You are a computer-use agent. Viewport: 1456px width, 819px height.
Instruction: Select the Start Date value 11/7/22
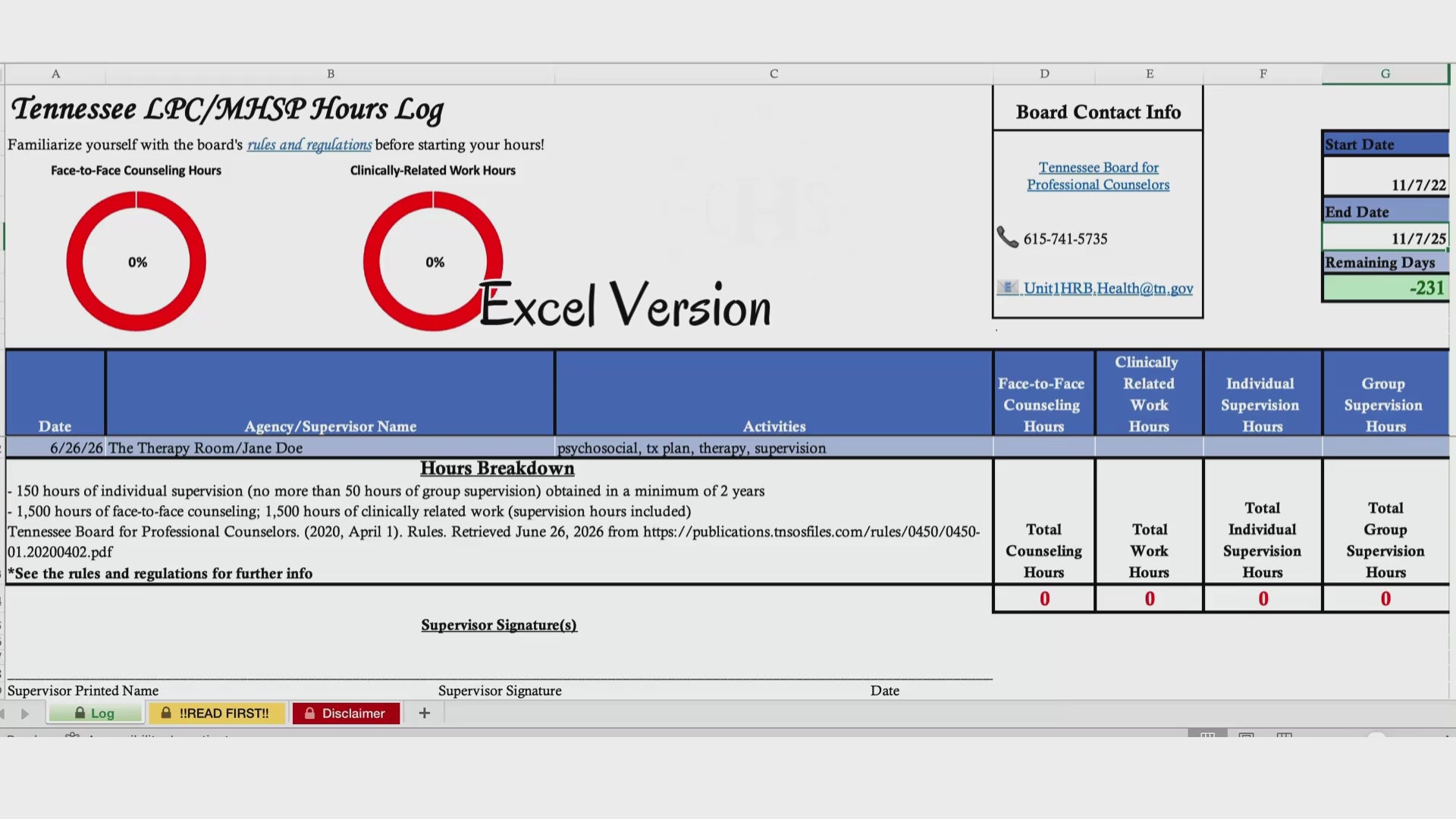(x=1386, y=177)
